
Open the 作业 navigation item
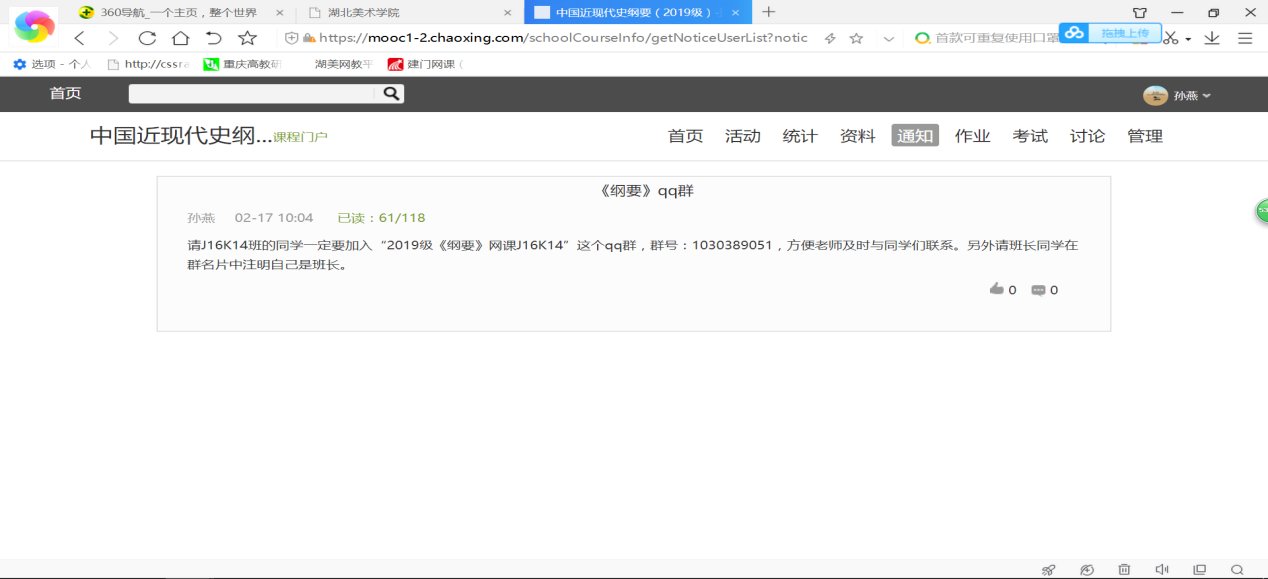[x=972, y=136]
